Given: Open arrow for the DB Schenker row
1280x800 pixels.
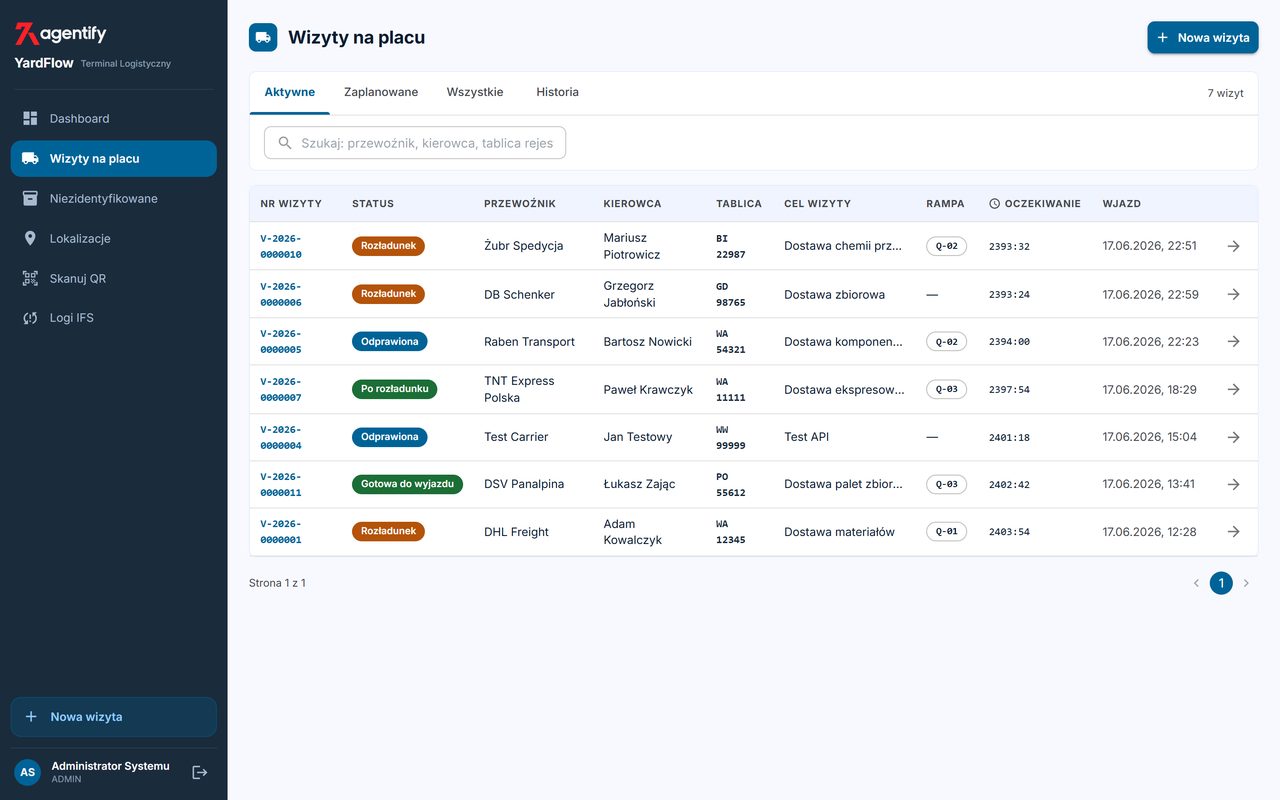Looking at the screenshot, I should pyautogui.click(x=1234, y=294).
